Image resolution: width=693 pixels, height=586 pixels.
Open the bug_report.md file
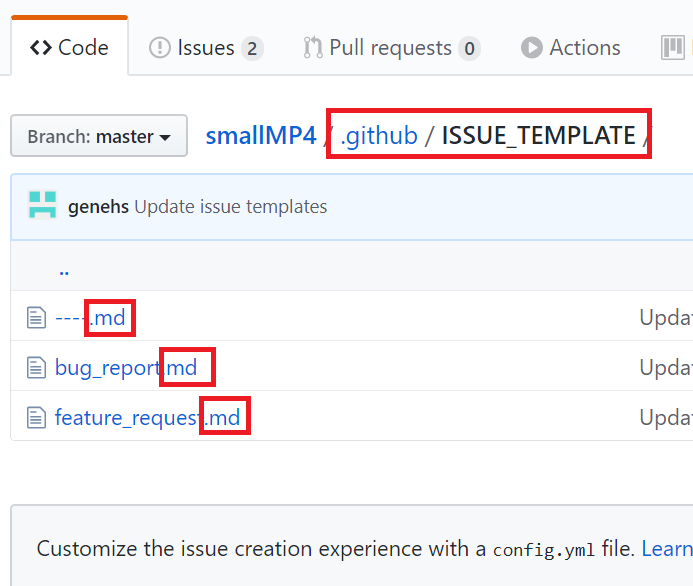[126, 368]
